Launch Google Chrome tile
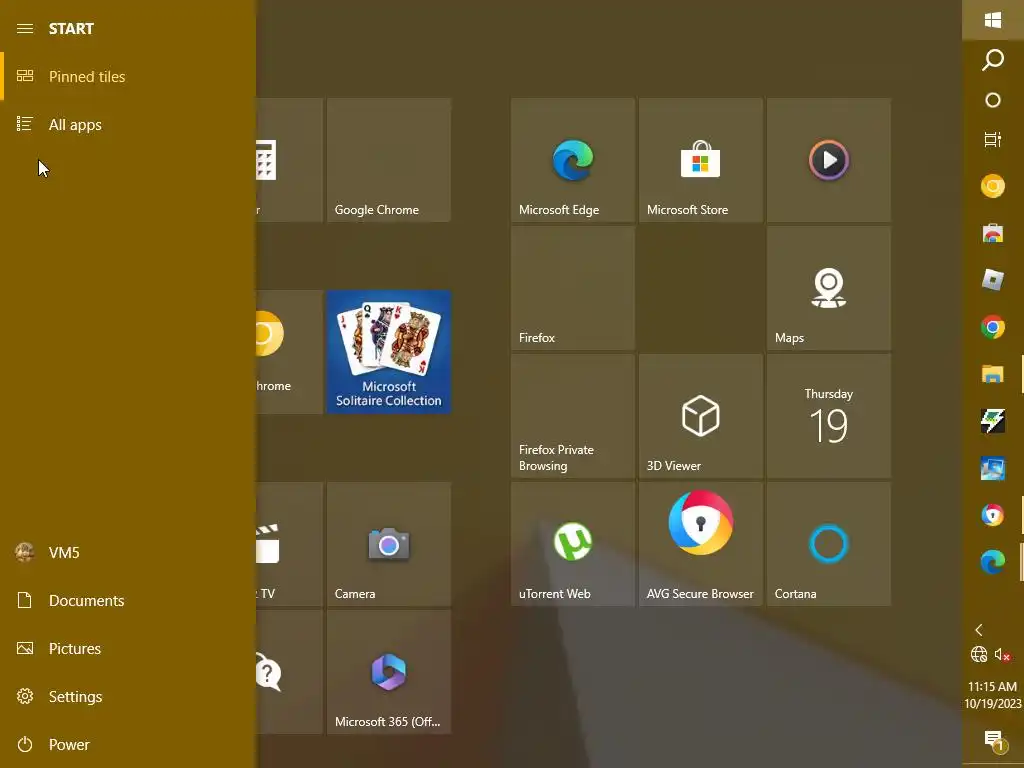 tap(389, 160)
